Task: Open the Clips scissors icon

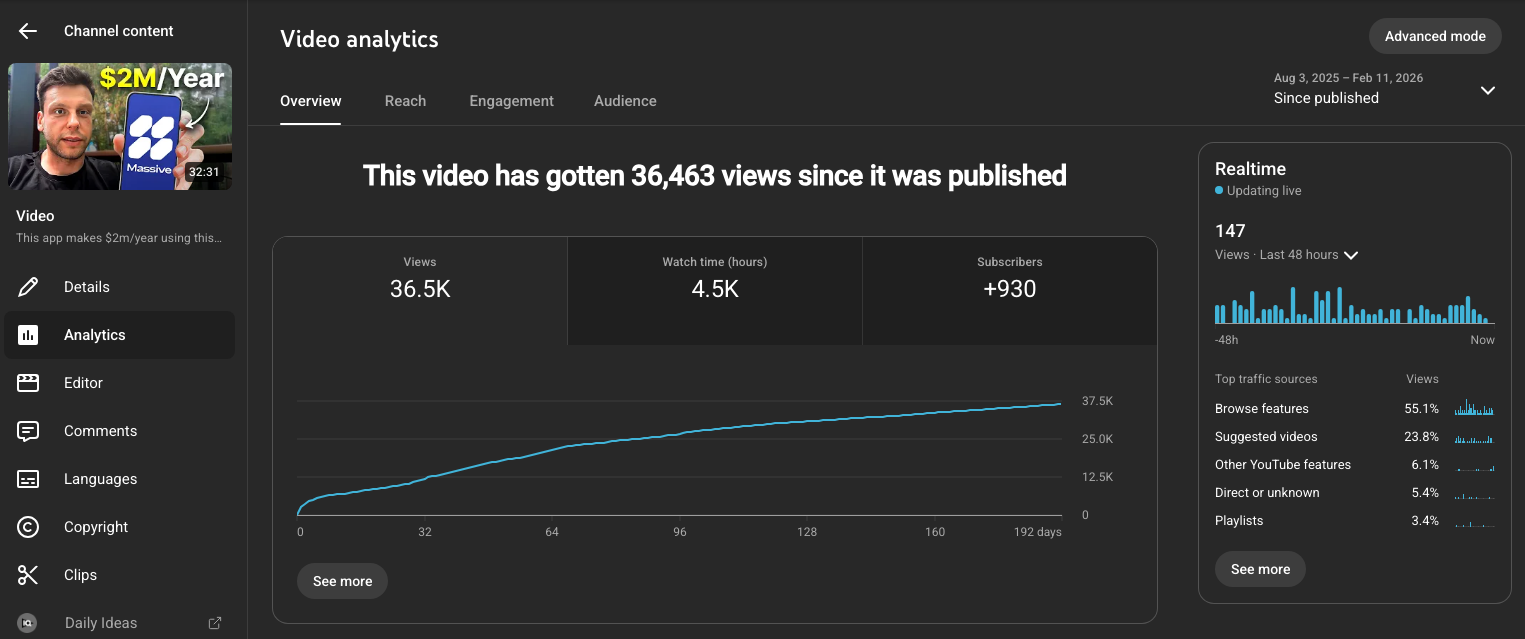Action: (30, 575)
